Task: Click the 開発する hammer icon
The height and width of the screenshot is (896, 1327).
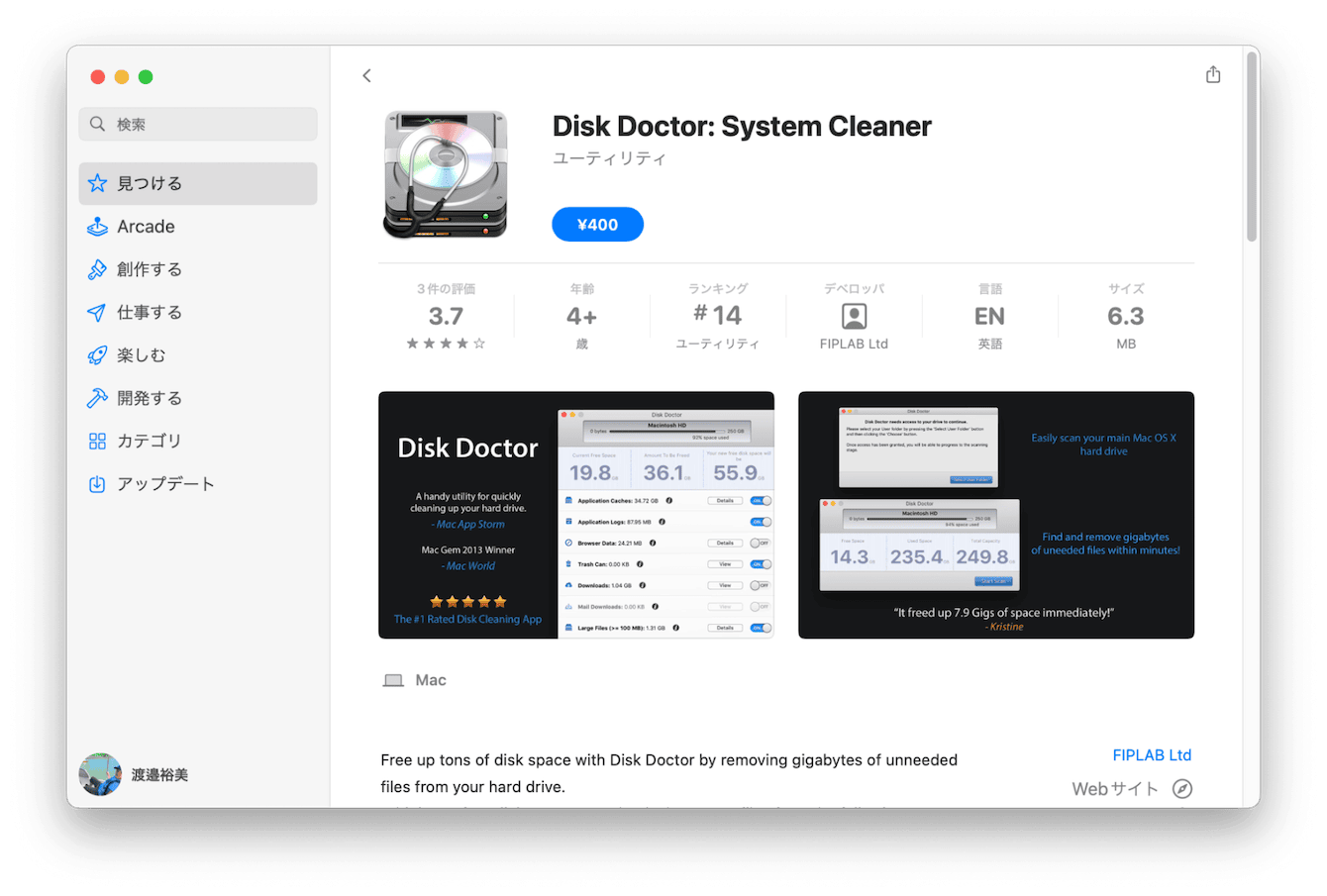Action: click(x=97, y=398)
